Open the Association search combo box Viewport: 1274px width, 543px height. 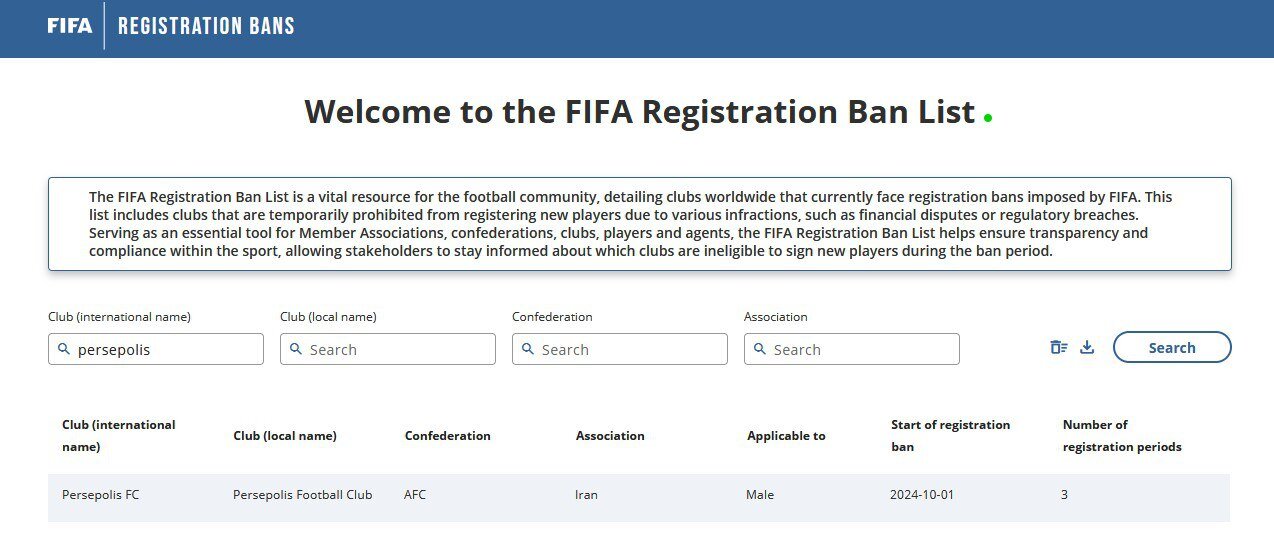click(861, 349)
